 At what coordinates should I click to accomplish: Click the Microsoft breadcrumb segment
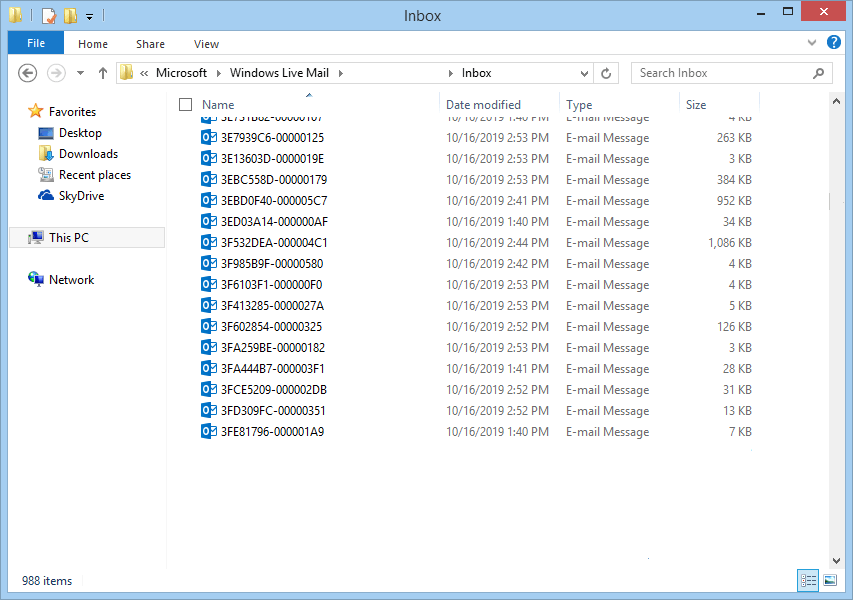181,73
